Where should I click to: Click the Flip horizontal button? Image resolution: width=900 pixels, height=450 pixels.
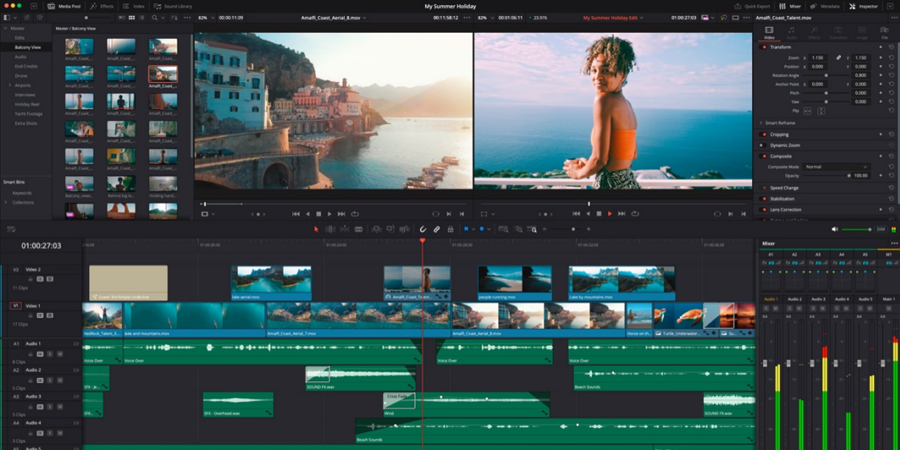[808, 111]
